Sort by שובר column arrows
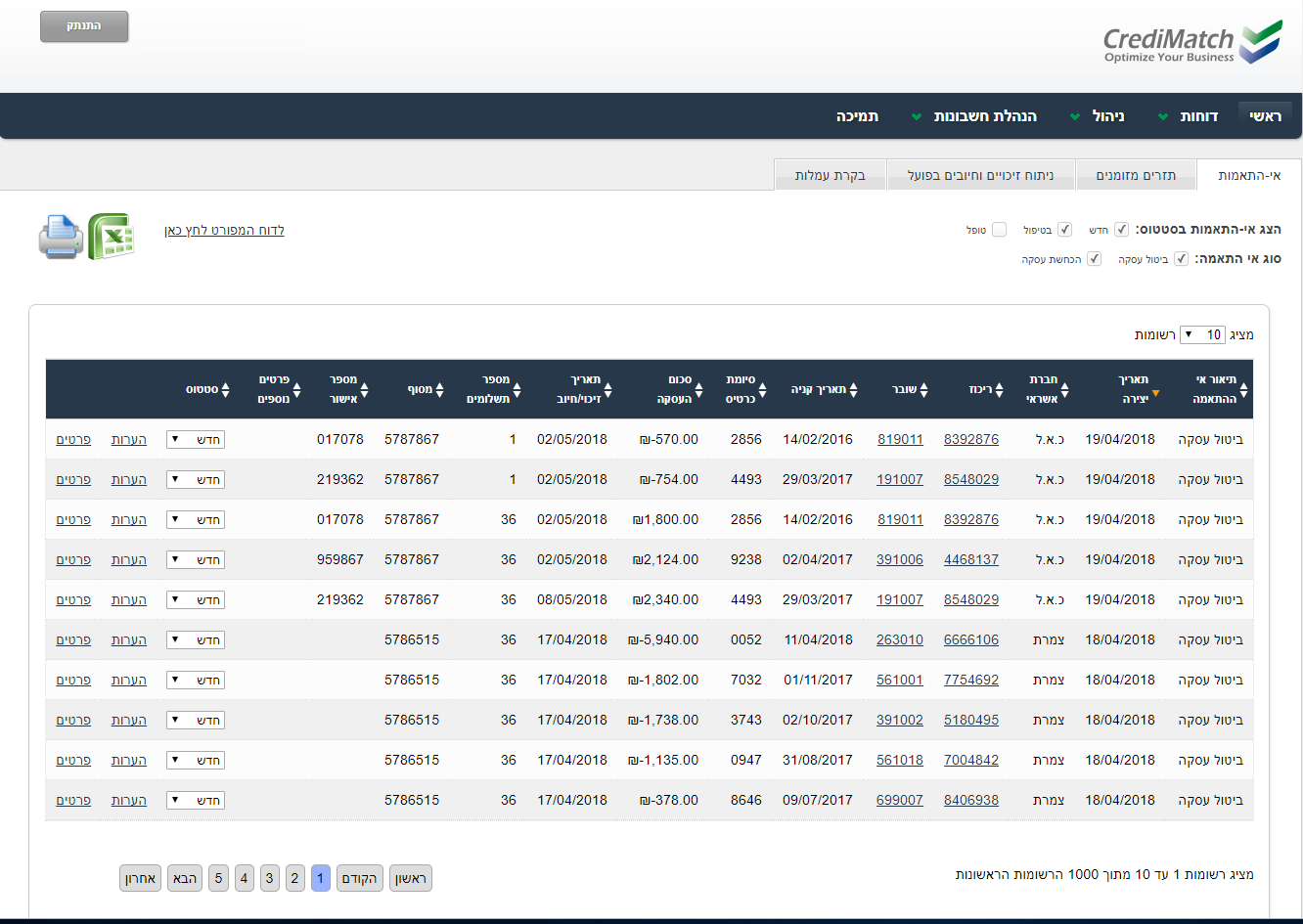 pos(923,389)
